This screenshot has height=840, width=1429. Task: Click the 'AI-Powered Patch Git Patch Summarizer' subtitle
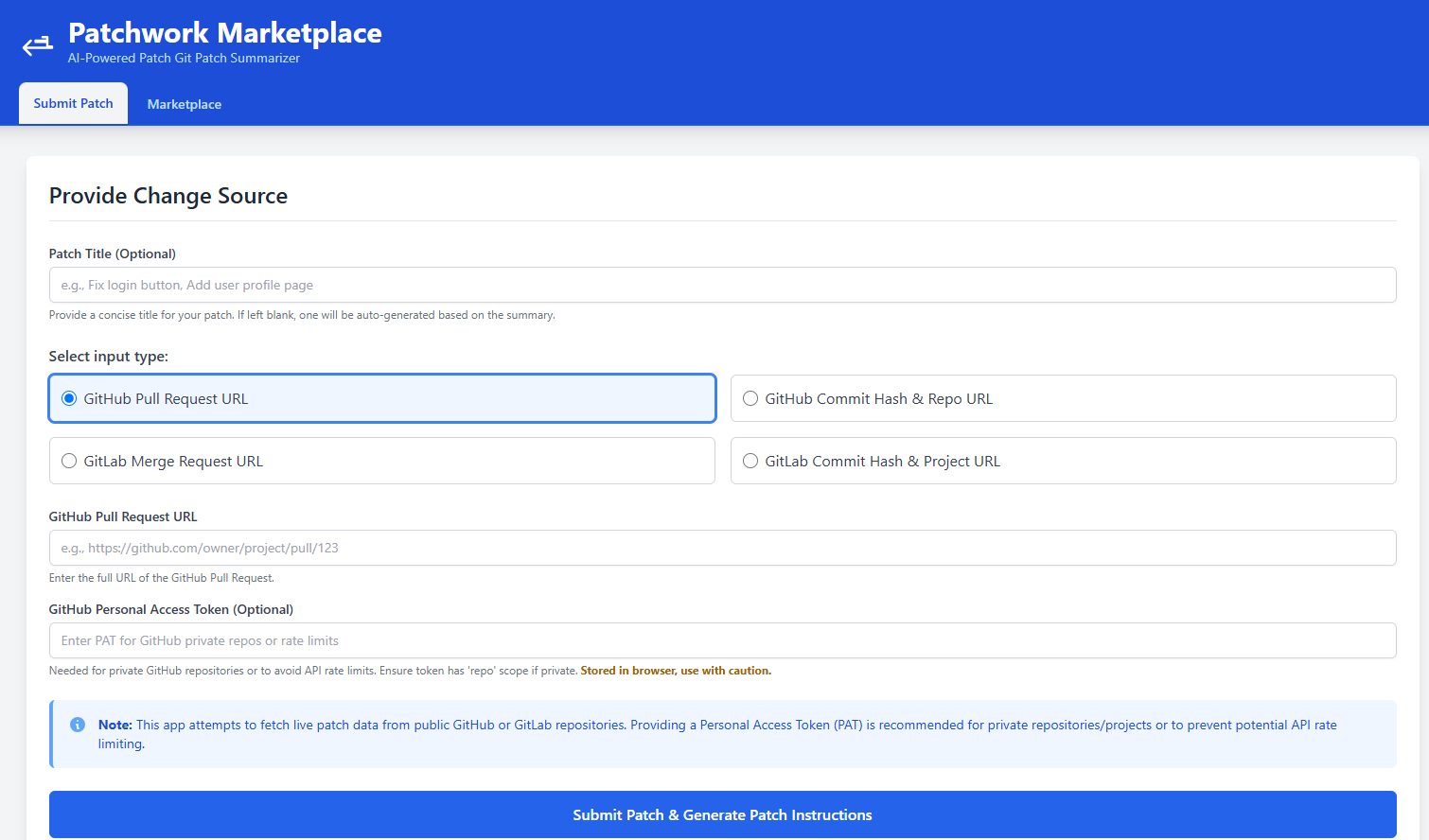coord(184,58)
